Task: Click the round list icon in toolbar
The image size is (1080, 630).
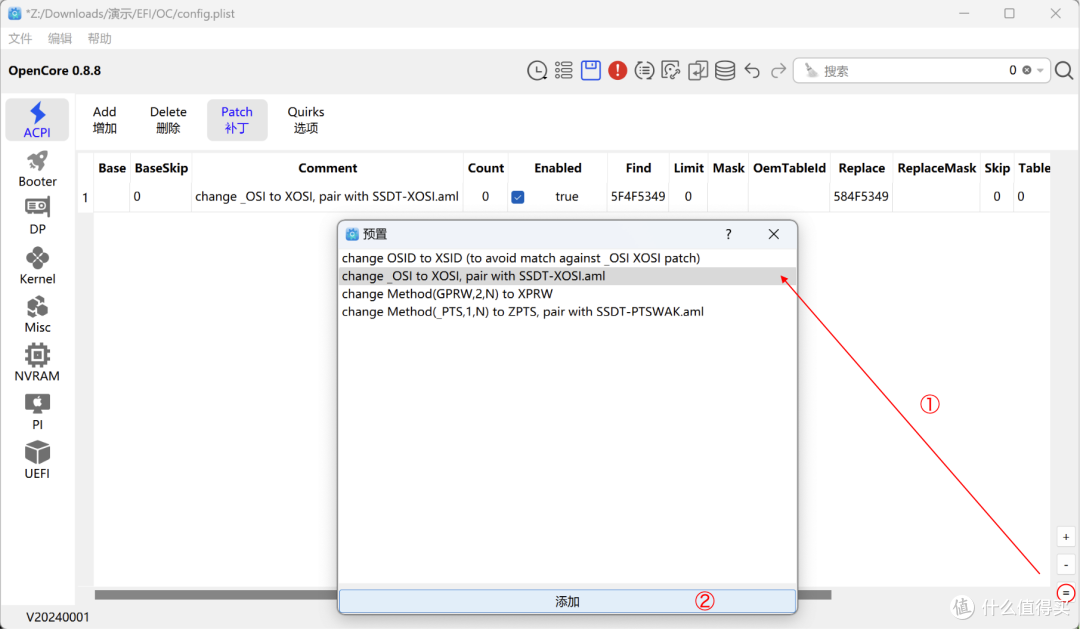Action: tap(644, 70)
